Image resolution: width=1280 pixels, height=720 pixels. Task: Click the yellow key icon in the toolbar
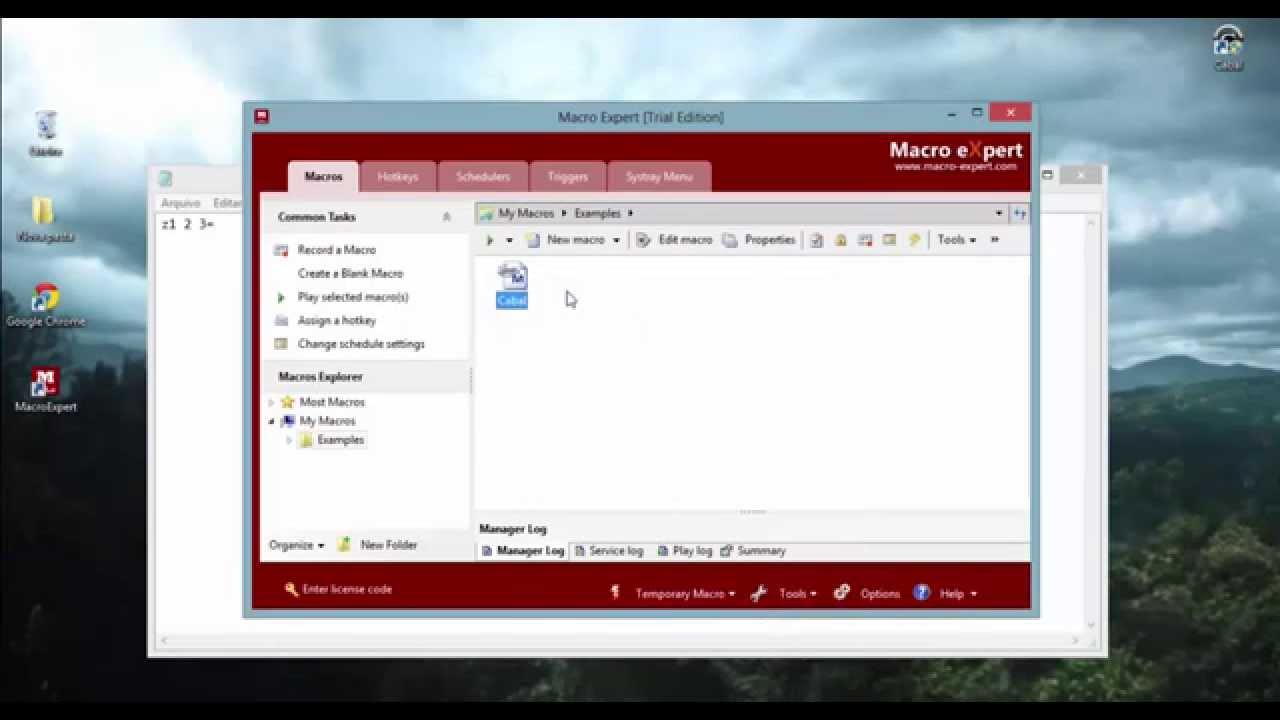[914, 240]
